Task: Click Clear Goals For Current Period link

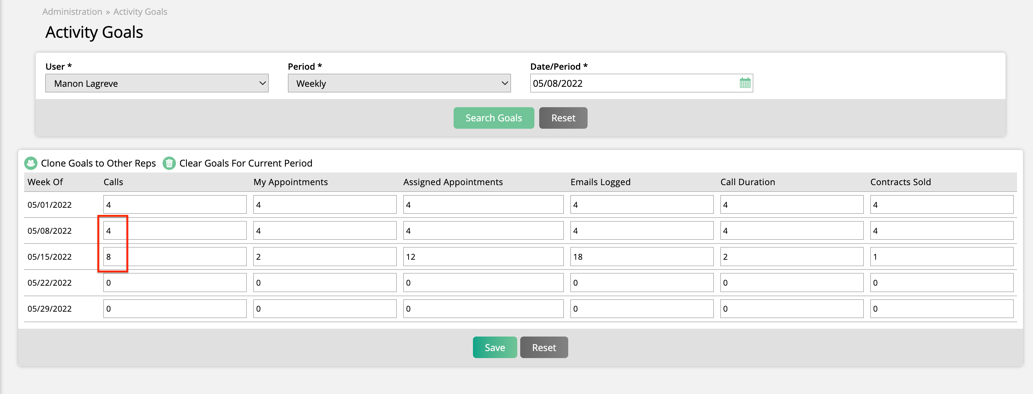Action: [x=246, y=163]
